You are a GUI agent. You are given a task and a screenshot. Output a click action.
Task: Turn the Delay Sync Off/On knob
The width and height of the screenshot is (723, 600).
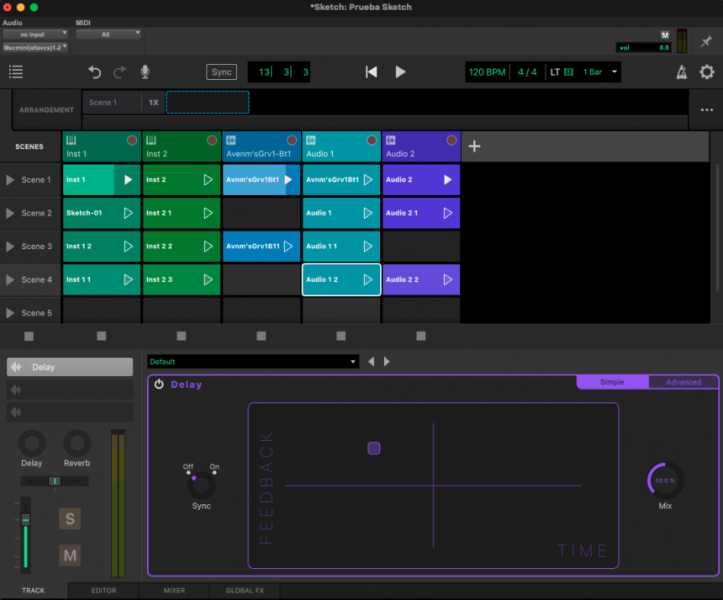(201, 485)
